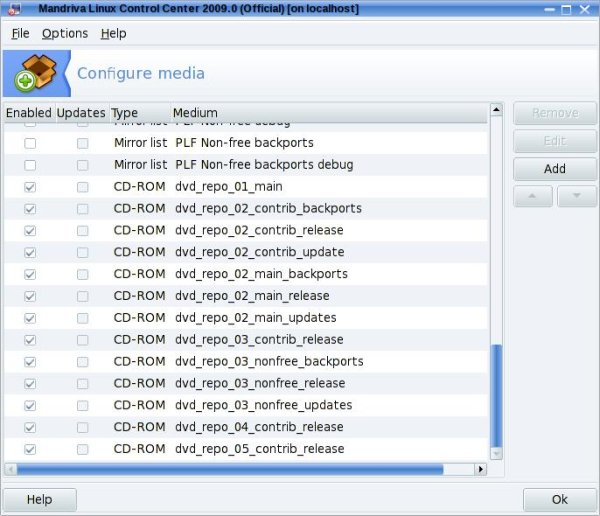This screenshot has height=516, width=600.
Task: Click the move medium down arrow button
Action: [x=576, y=196]
